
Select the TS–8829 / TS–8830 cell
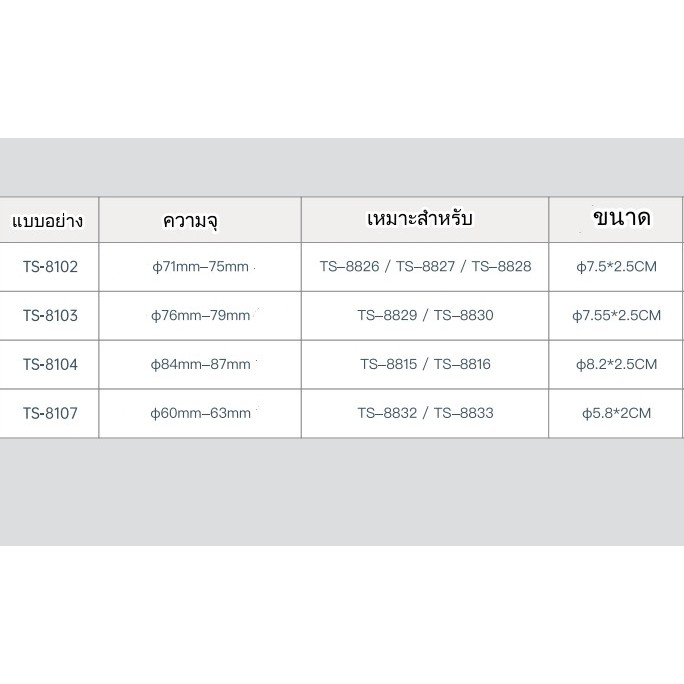(425, 316)
